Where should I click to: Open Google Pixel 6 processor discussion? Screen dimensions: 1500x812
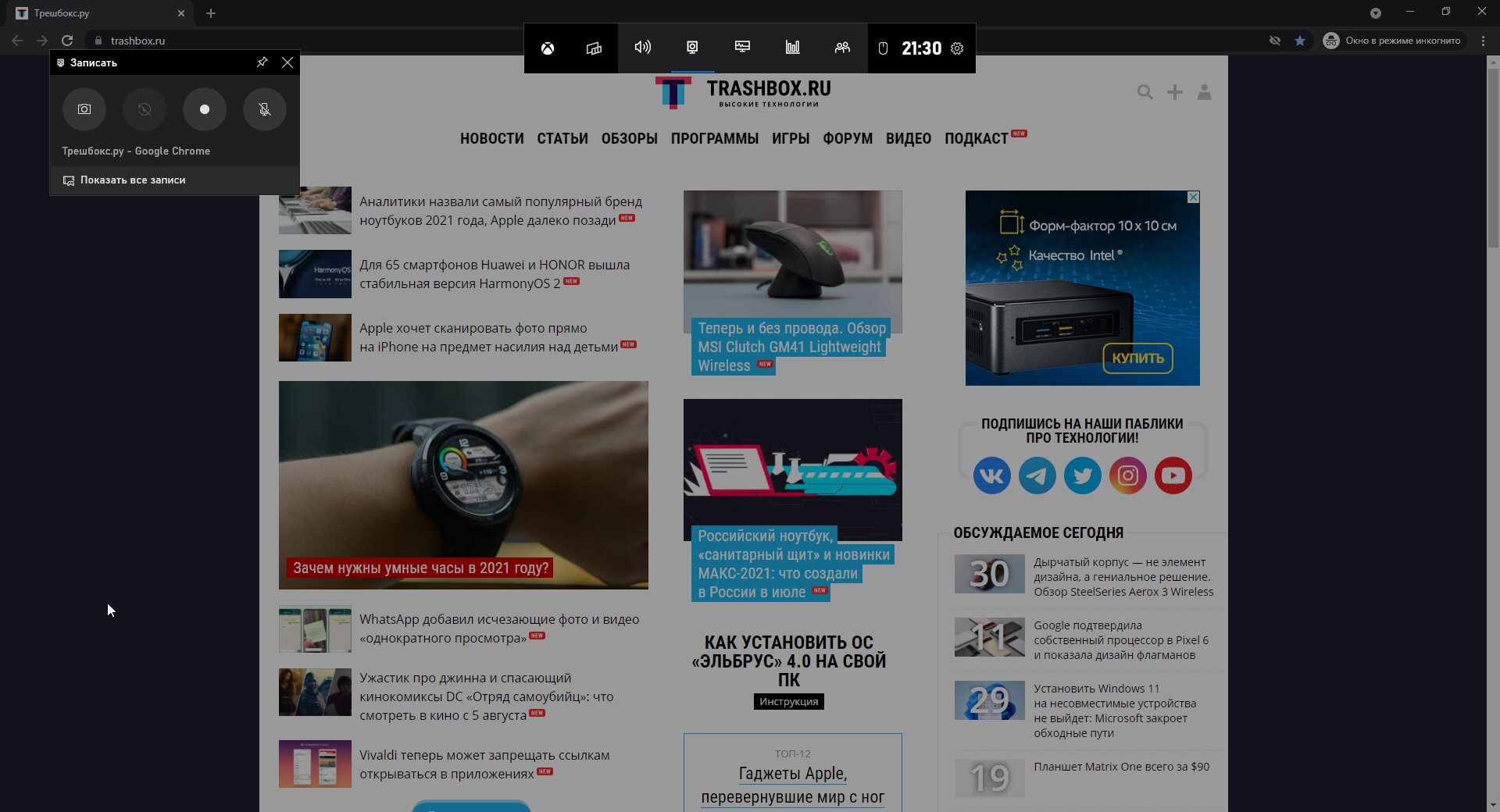pos(1121,640)
